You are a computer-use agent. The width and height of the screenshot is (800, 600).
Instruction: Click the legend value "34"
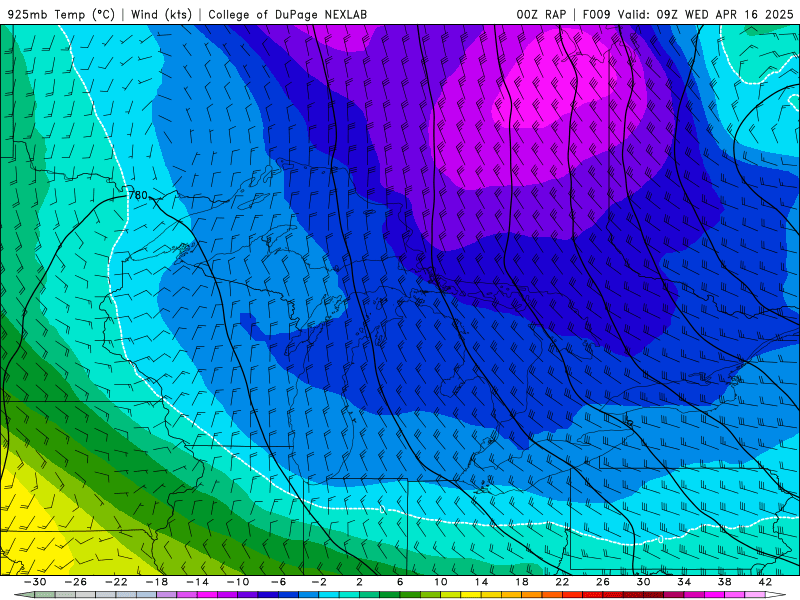684,582
